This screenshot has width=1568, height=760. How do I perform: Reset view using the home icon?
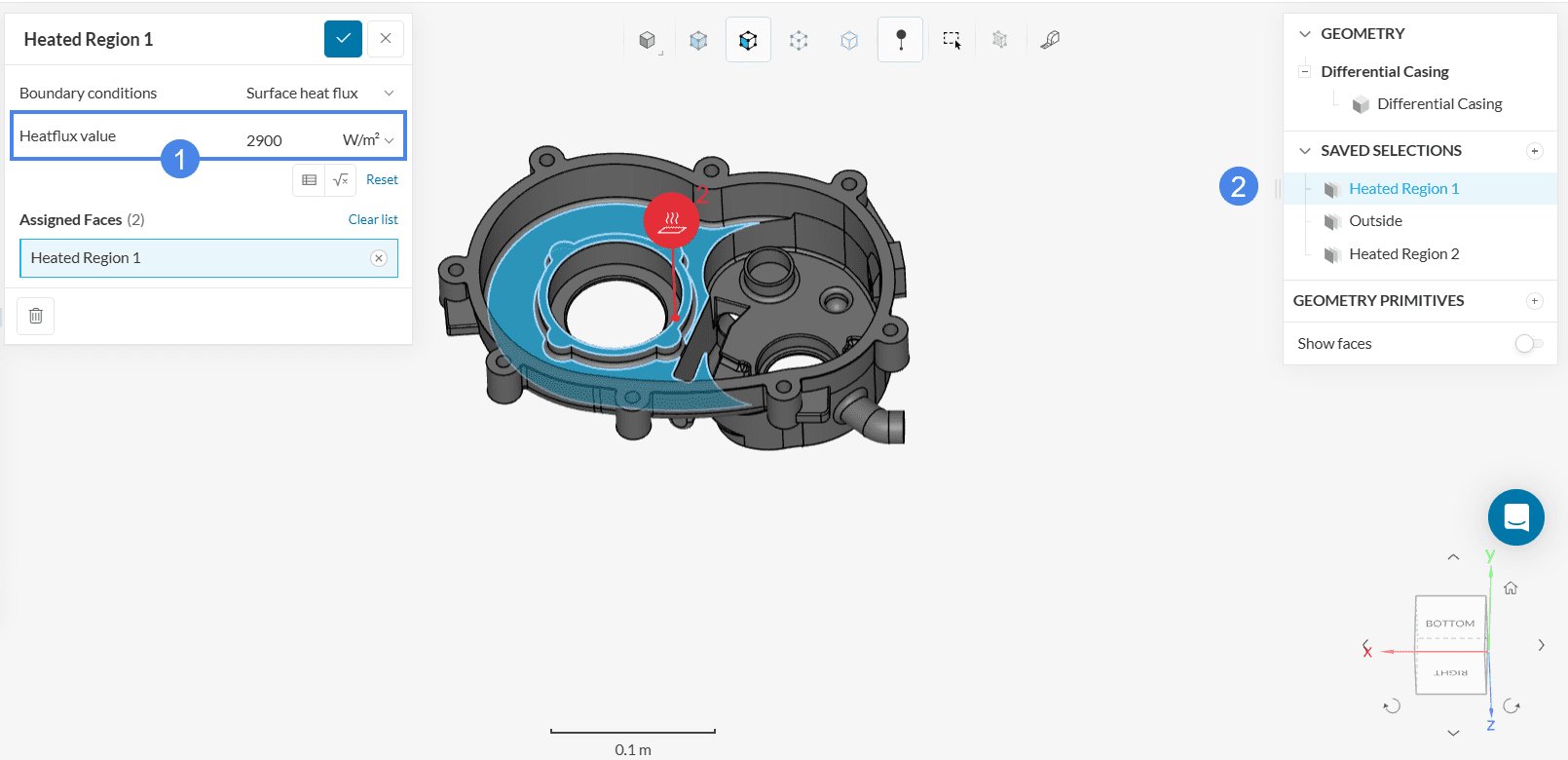(1511, 588)
